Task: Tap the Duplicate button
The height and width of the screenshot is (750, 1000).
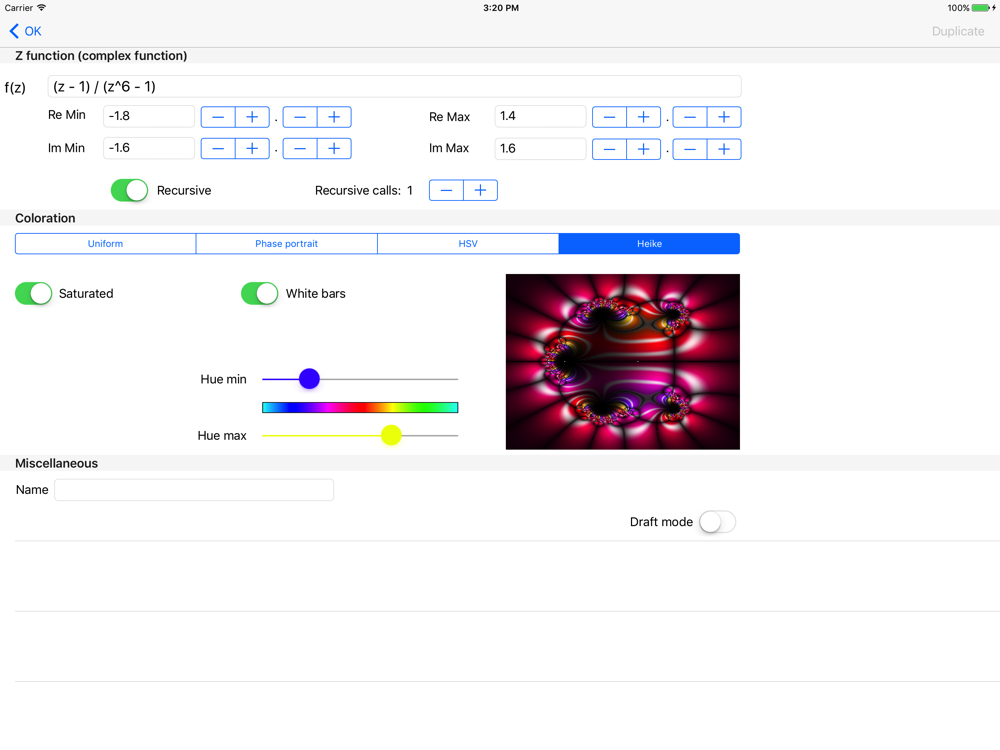Action: [957, 31]
